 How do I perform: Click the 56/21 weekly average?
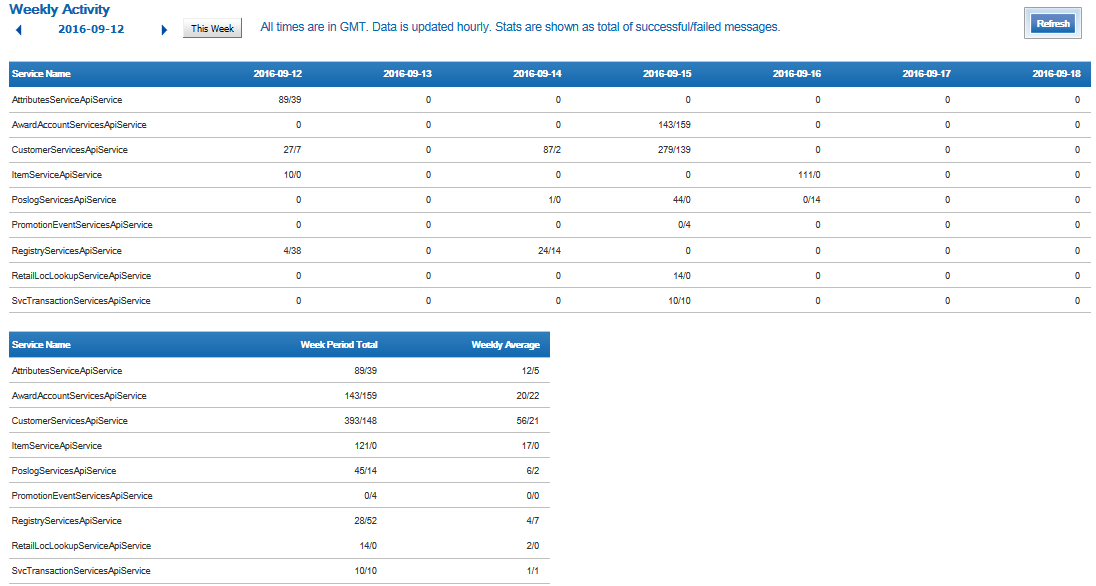click(528, 421)
